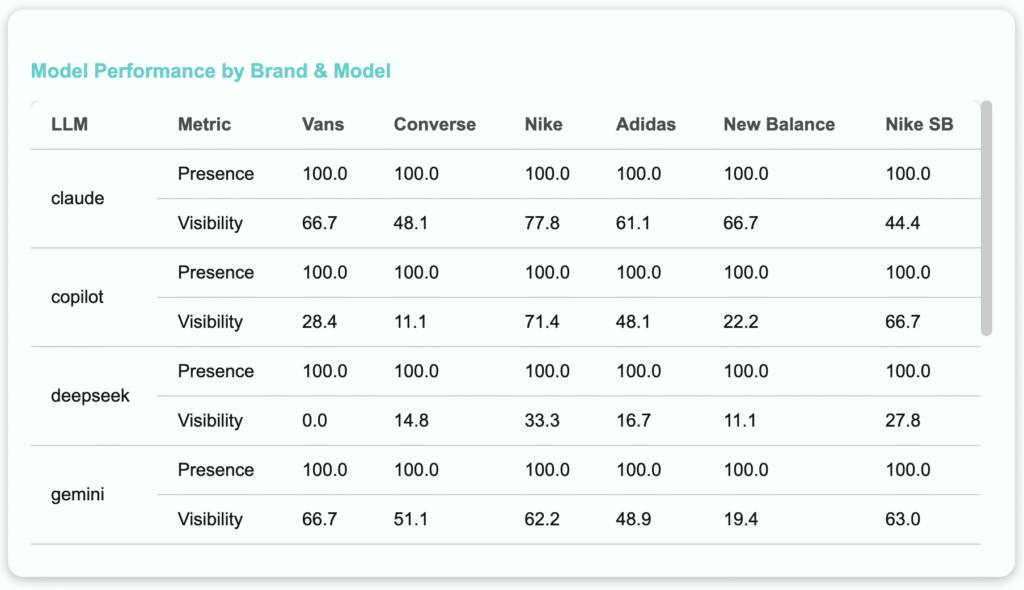Click the LLM column header

tap(68, 125)
